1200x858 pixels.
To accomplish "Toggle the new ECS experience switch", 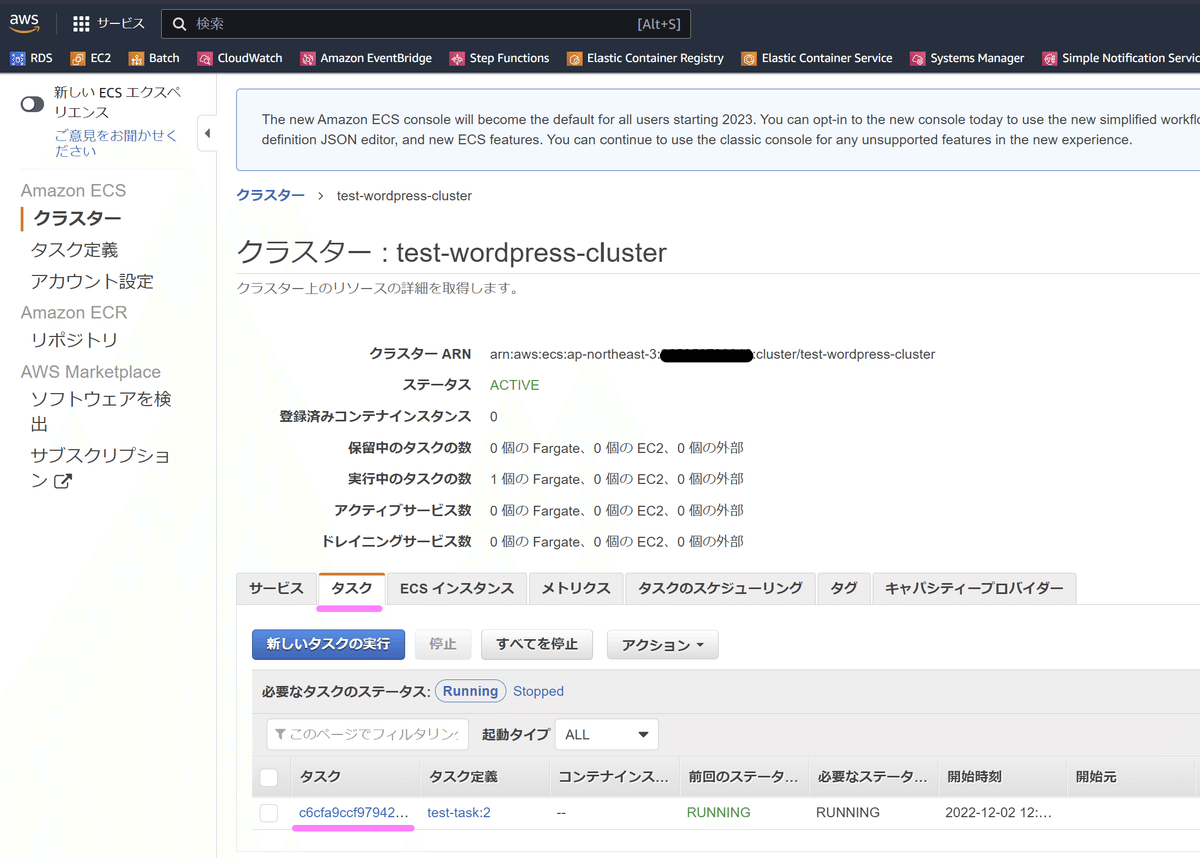I will pos(32,103).
